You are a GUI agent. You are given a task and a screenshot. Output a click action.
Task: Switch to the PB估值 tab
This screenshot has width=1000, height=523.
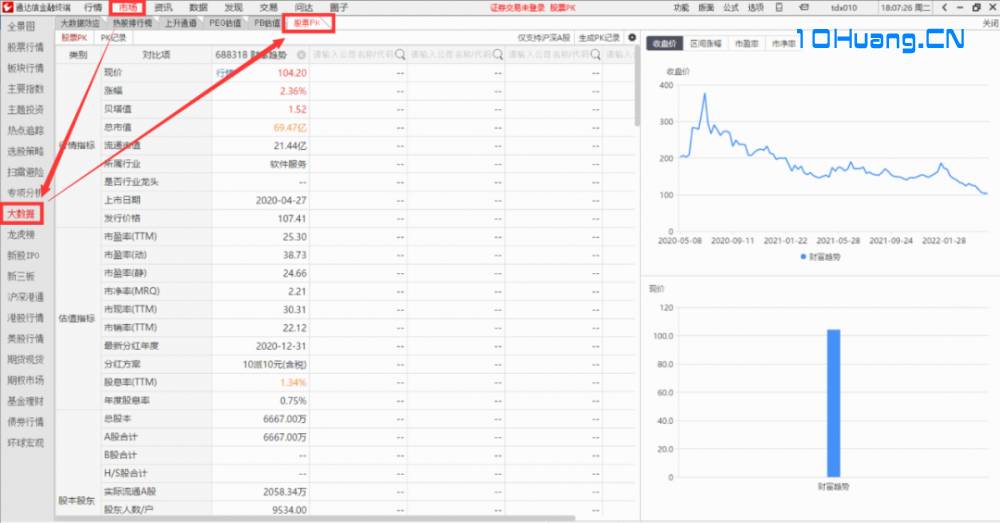(x=267, y=23)
